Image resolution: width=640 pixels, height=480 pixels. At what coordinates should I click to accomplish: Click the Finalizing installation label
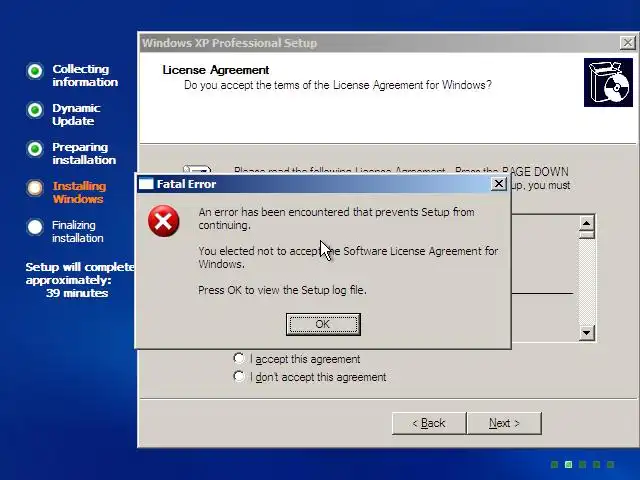pos(78,231)
